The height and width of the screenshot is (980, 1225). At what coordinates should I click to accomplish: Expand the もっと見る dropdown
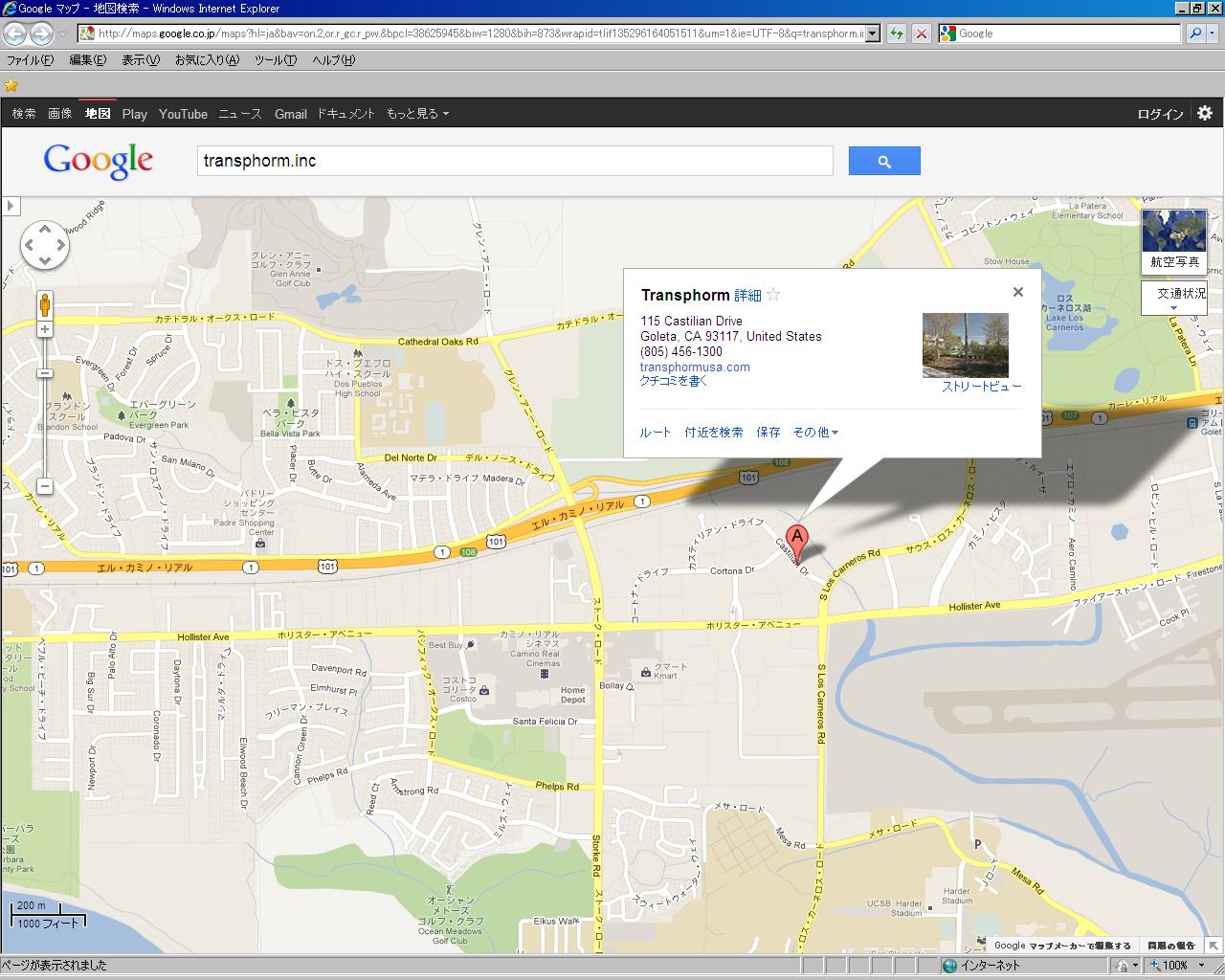coord(417,114)
